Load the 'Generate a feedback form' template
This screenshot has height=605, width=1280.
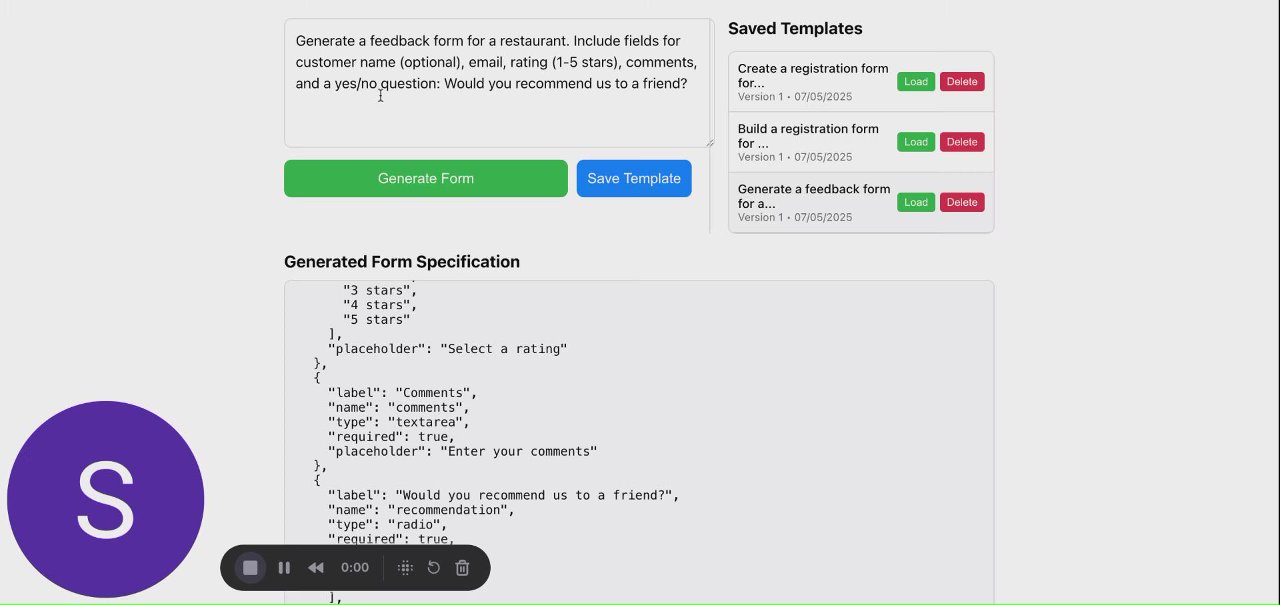pyautogui.click(x=916, y=202)
